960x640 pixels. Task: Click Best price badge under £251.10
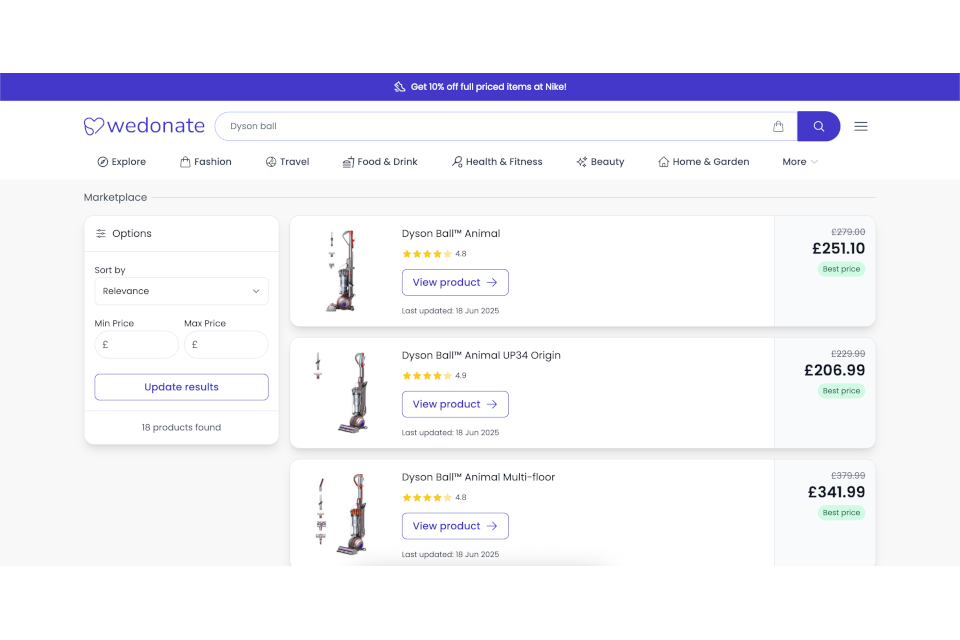[841, 269]
